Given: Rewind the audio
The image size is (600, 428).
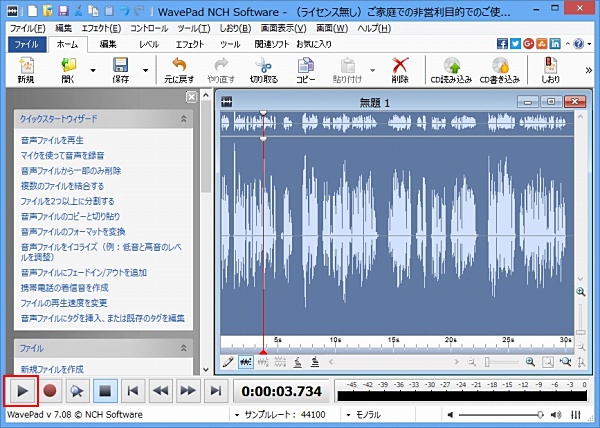Looking at the screenshot, I should pos(160,391).
